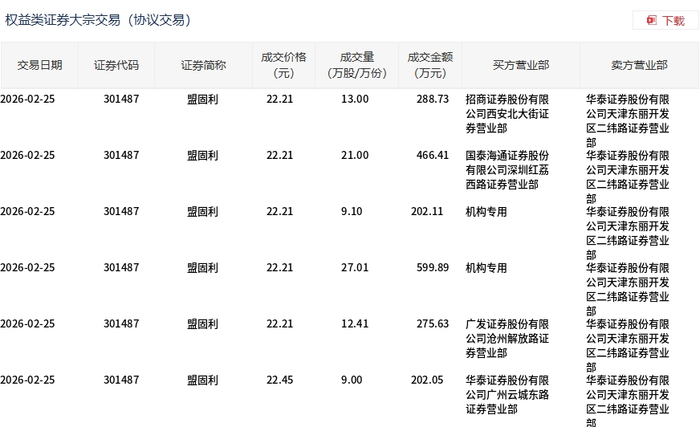The height and width of the screenshot is (427, 700).
Task: Click the seller cell in the 466.41 row
Action: click(628, 177)
